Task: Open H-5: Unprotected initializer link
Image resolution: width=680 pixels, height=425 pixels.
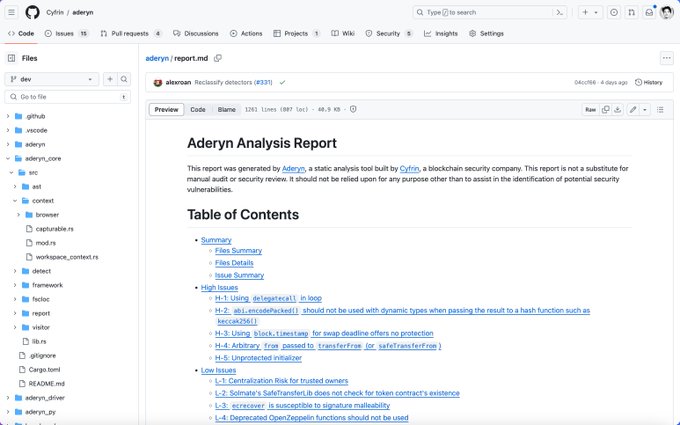Action: point(258,358)
